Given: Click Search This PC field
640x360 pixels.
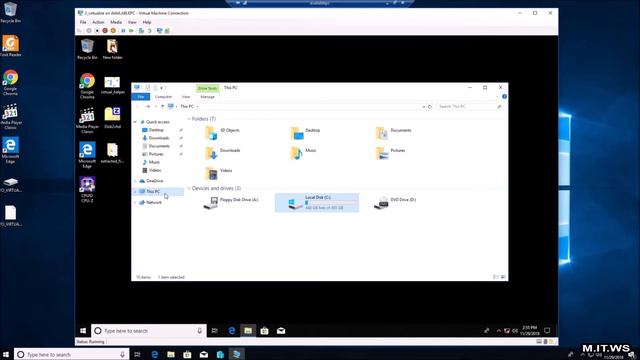Looking at the screenshot, I should 469,107.
